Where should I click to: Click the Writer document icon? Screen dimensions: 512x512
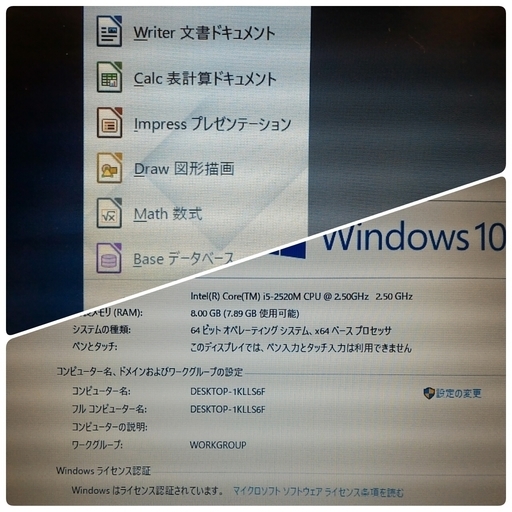(109, 31)
